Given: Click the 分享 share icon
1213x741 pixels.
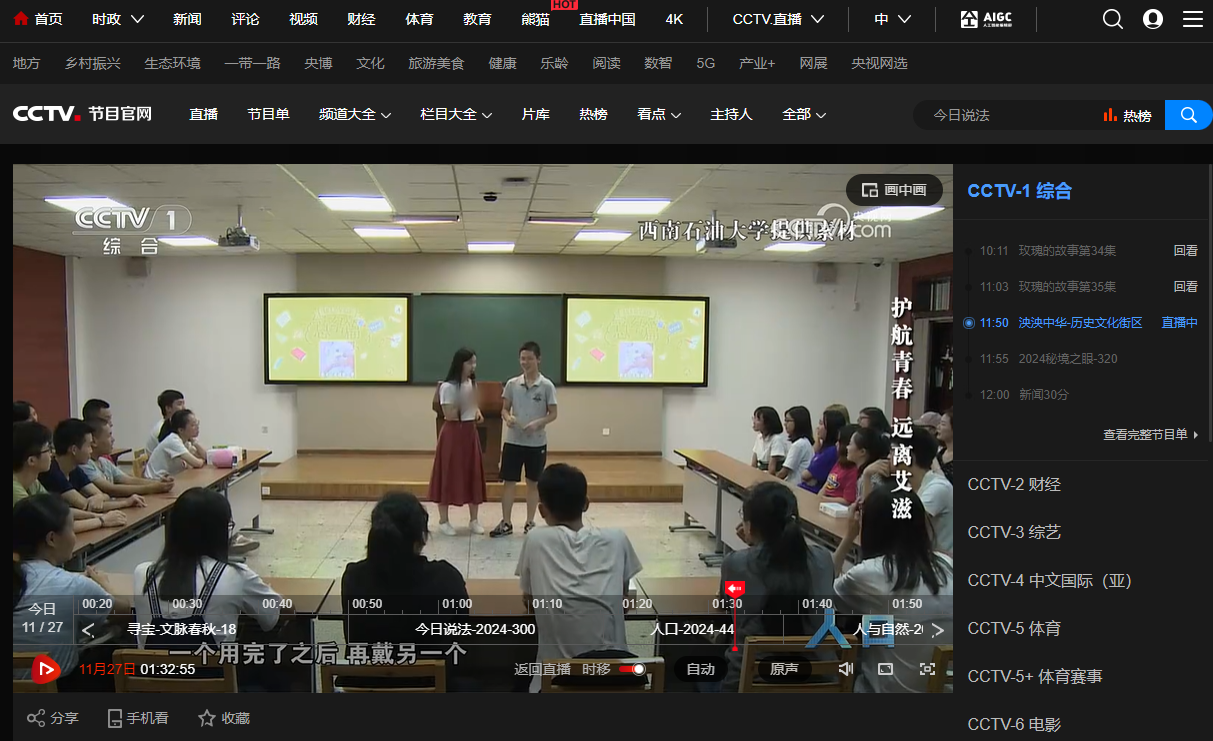Looking at the screenshot, I should click(x=36, y=718).
